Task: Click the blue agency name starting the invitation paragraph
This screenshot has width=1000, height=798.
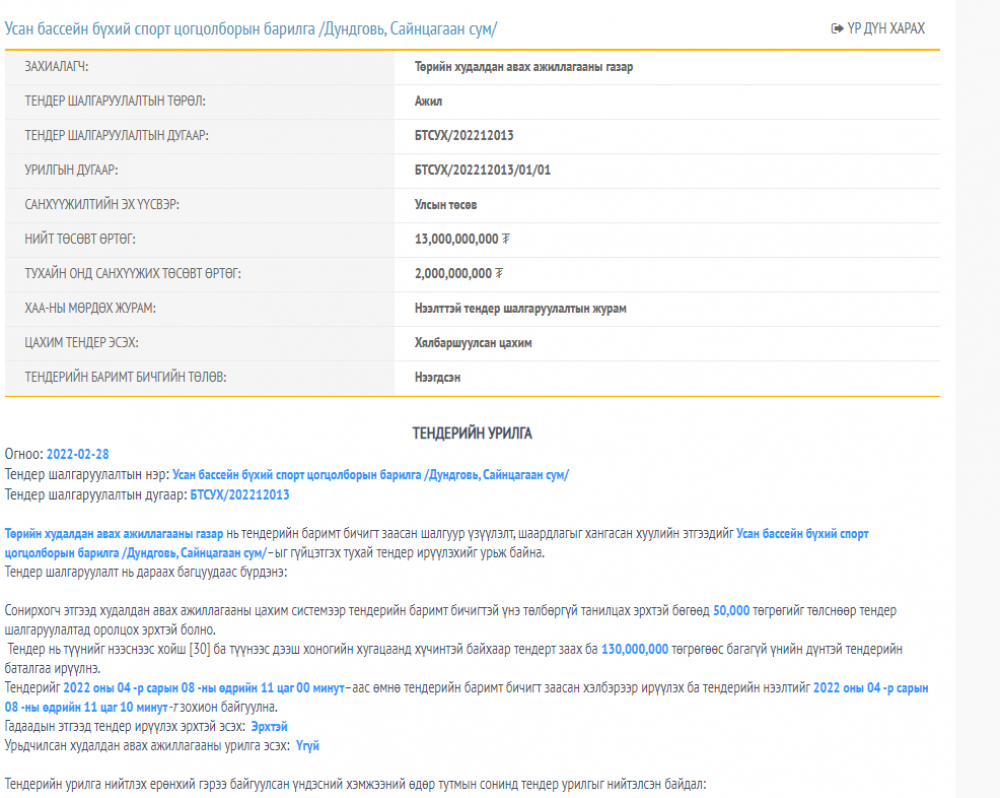Action: point(113,534)
